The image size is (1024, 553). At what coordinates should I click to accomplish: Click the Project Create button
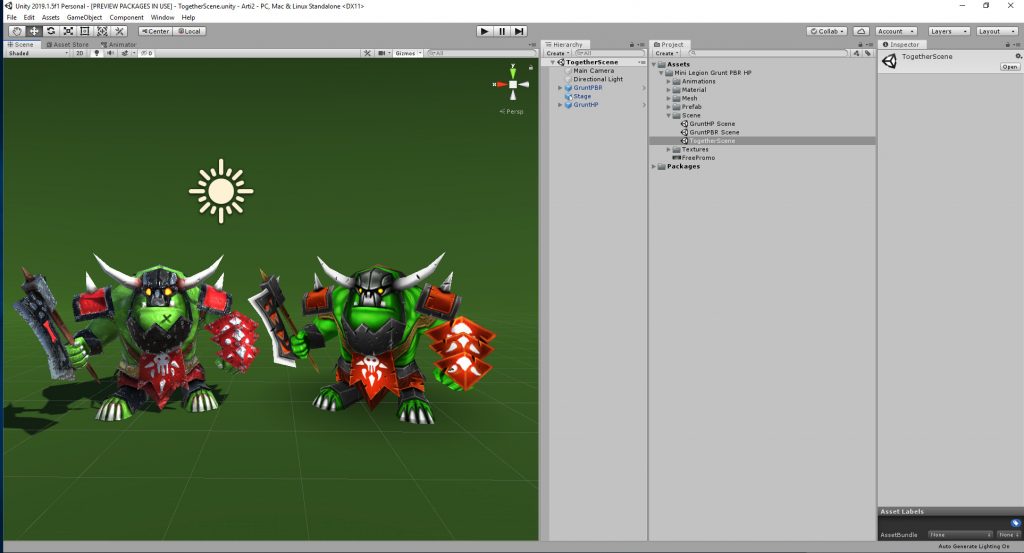(x=667, y=54)
